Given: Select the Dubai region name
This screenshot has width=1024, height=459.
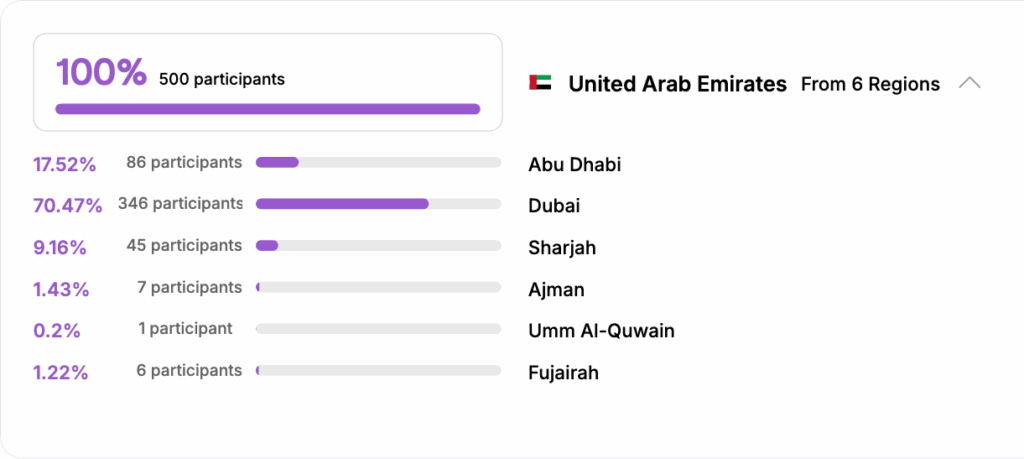Looking at the screenshot, I should point(554,206).
